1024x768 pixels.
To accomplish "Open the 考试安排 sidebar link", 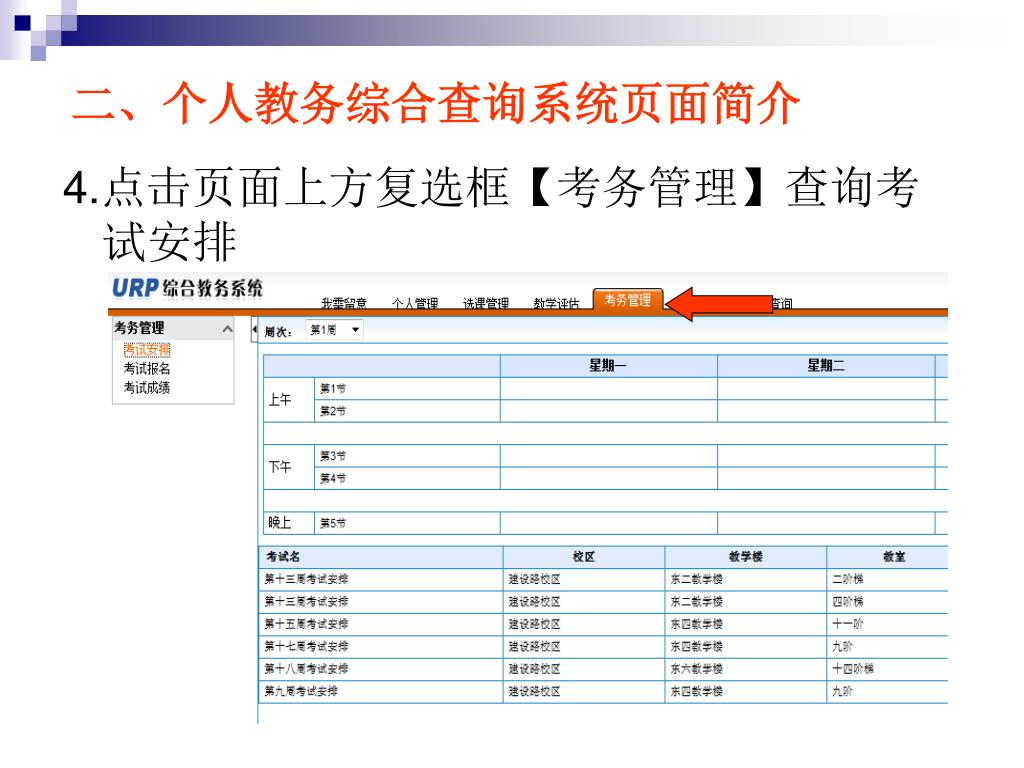I will pos(147,349).
